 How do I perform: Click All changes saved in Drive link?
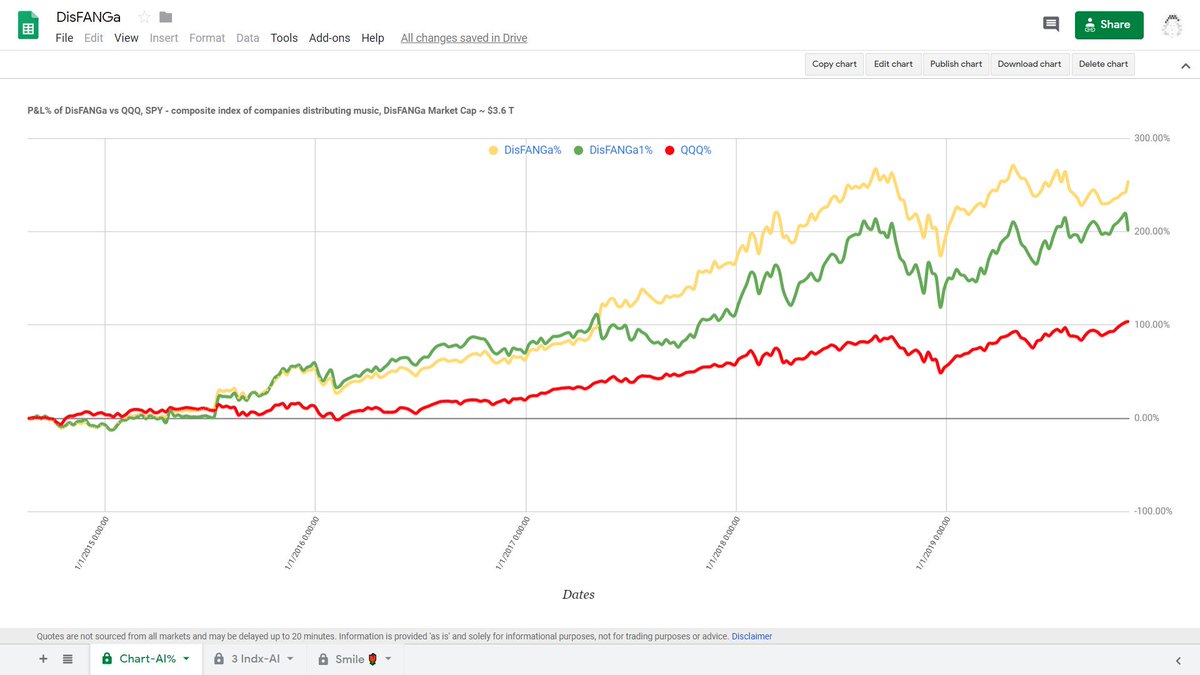tap(464, 38)
